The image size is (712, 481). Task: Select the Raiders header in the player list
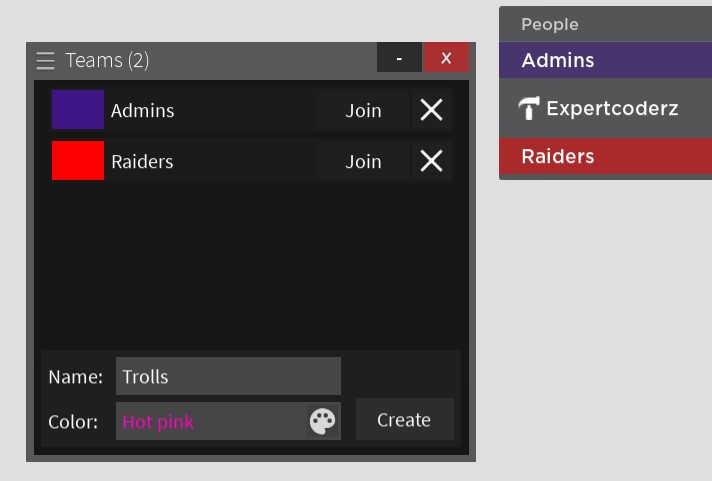(605, 156)
